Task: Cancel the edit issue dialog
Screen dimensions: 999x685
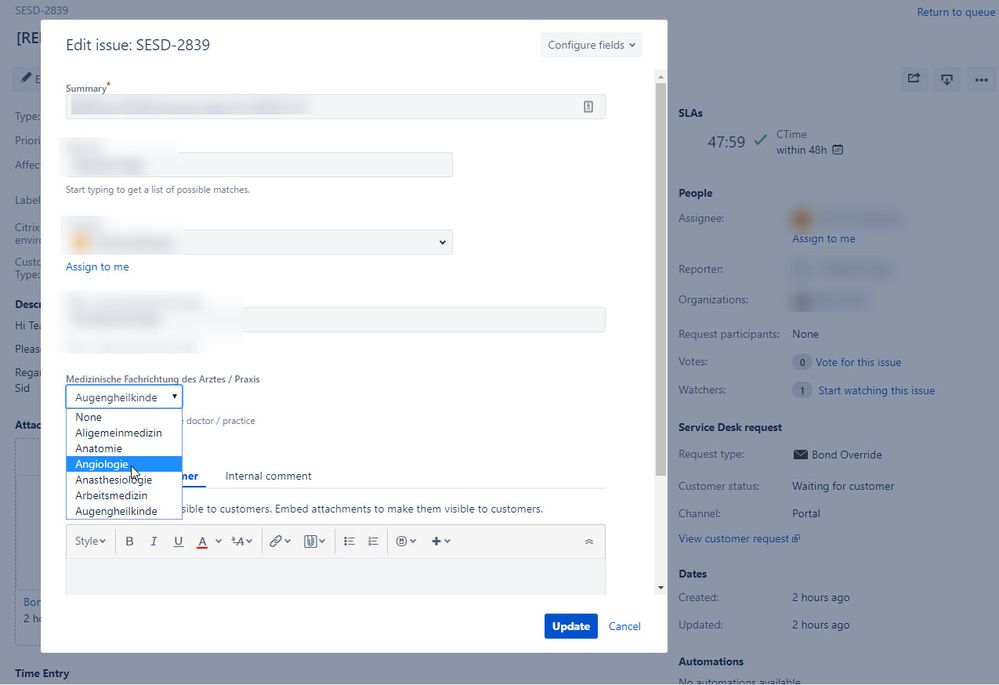Action: 624,626
